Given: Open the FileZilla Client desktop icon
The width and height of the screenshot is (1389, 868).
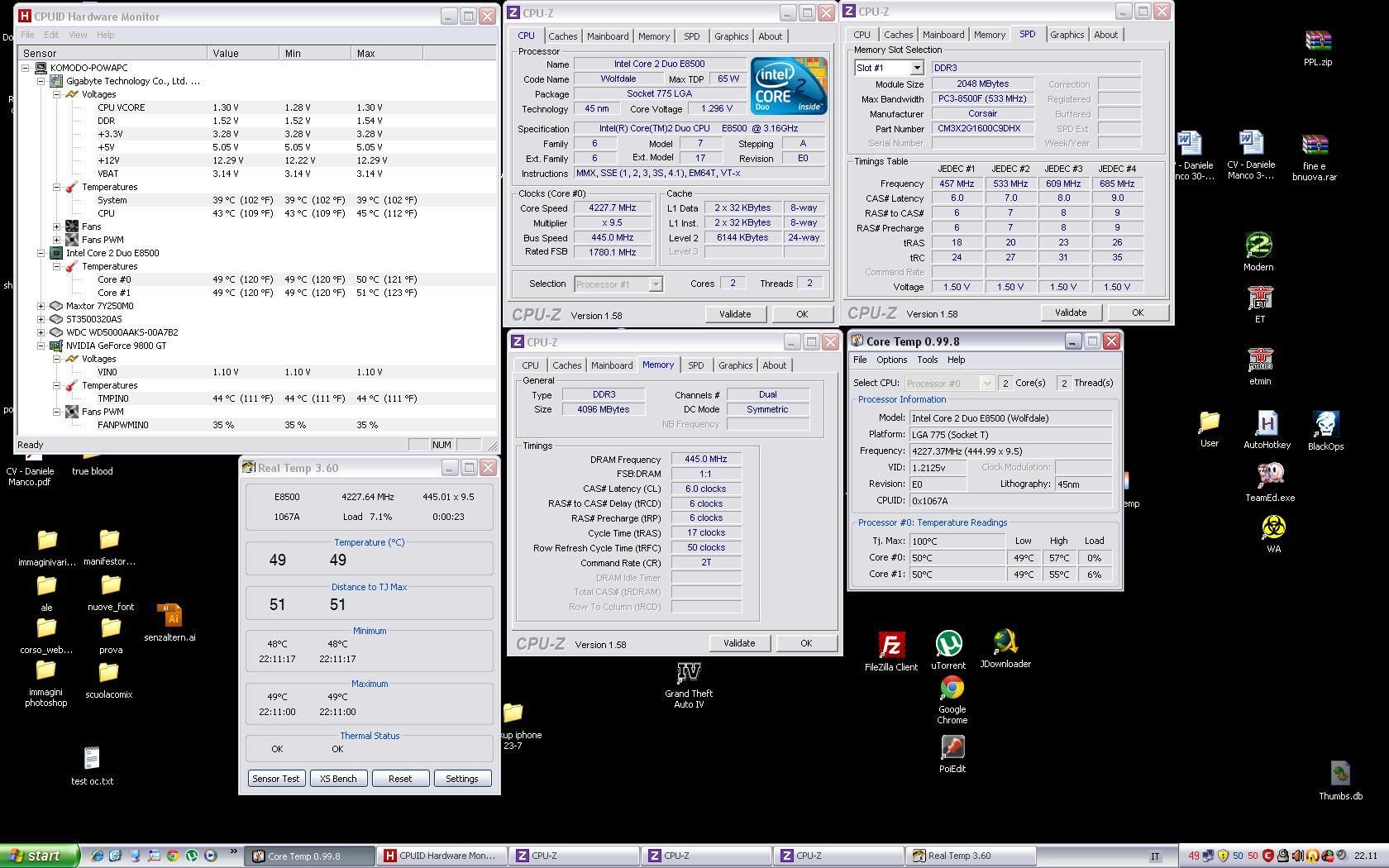Looking at the screenshot, I should [890, 646].
